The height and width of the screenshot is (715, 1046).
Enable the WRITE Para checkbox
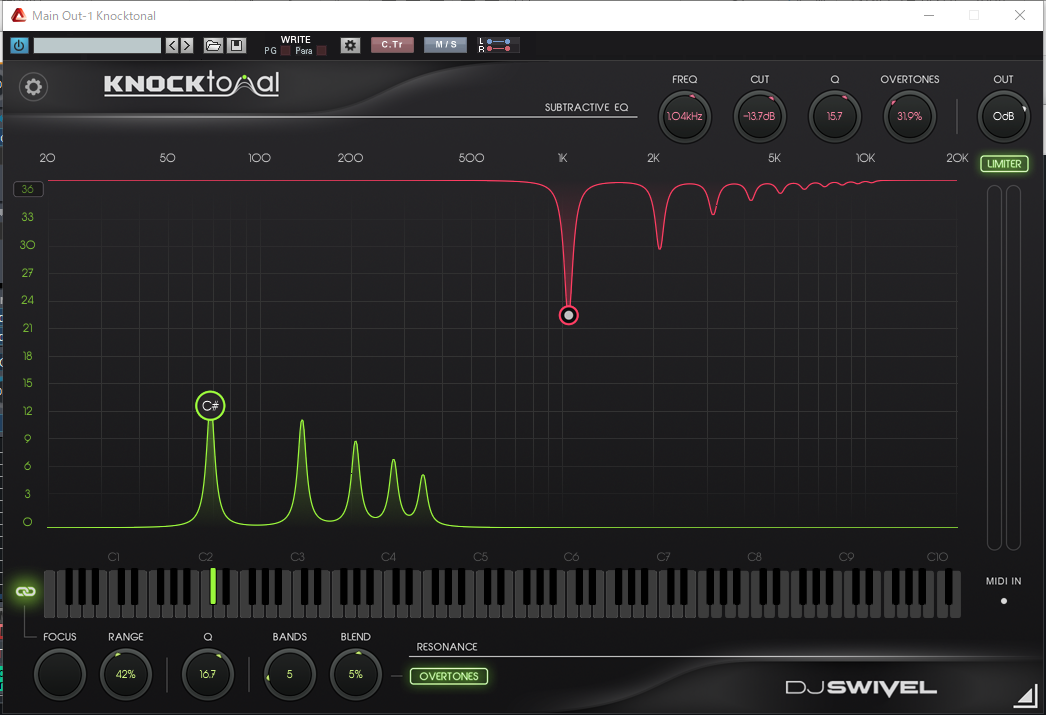tap(322, 51)
